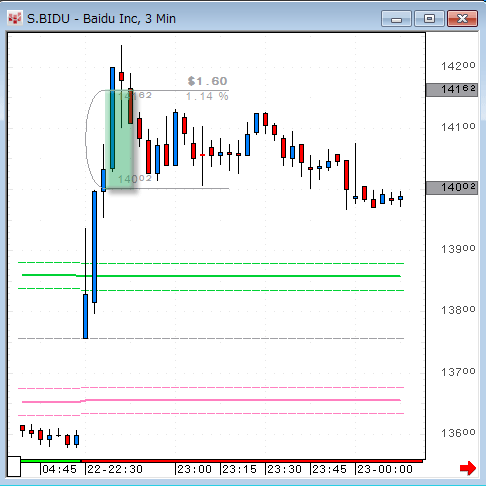Click the S.BIDU - Baidu Inc, 3 Min title
This screenshot has height=486, width=486.
(x=101, y=19)
